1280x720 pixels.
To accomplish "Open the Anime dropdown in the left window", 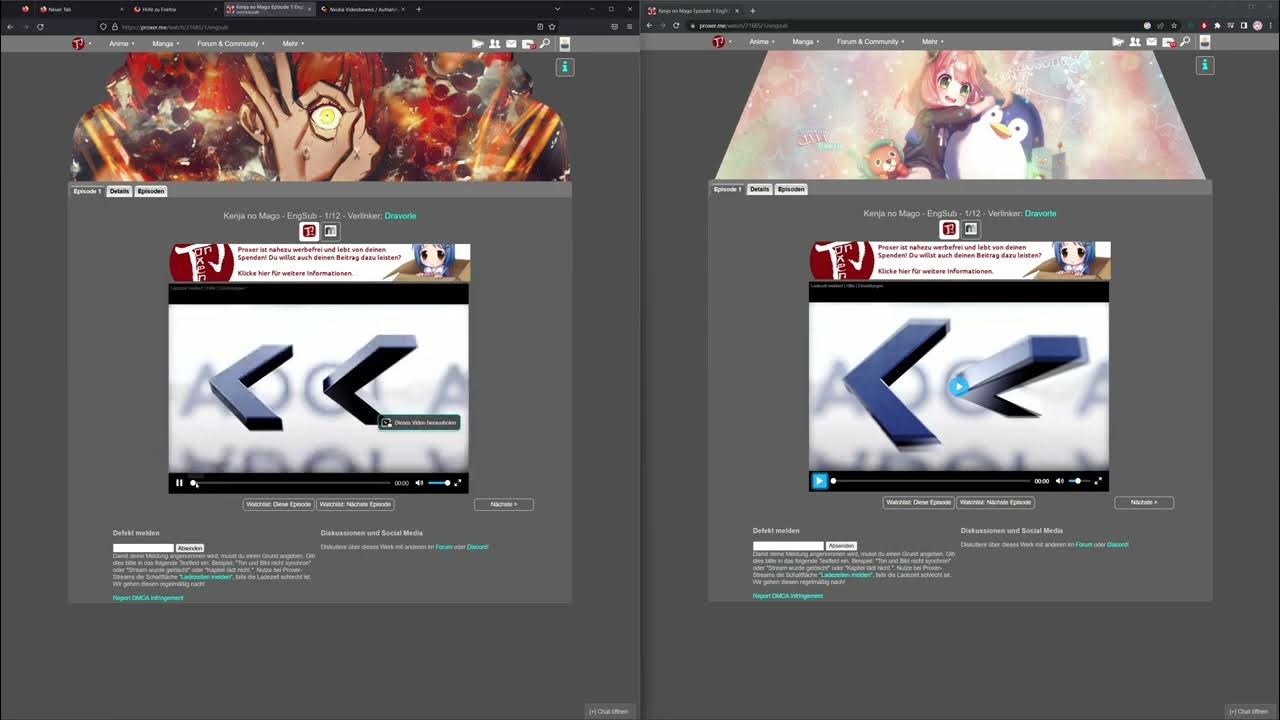I will click(121, 44).
